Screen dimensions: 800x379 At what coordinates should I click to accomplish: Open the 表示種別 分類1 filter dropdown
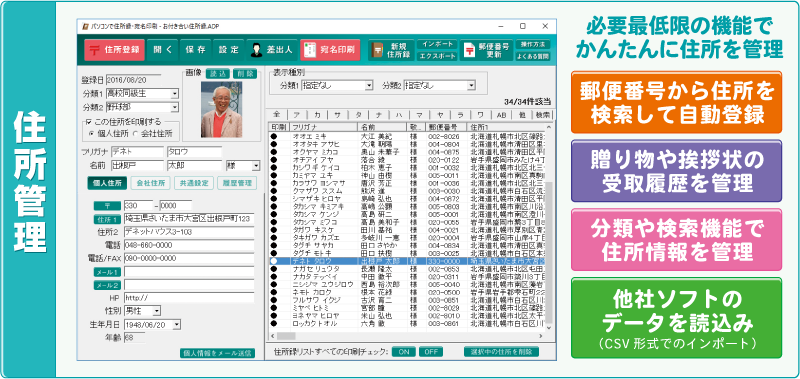click(369, 86)
